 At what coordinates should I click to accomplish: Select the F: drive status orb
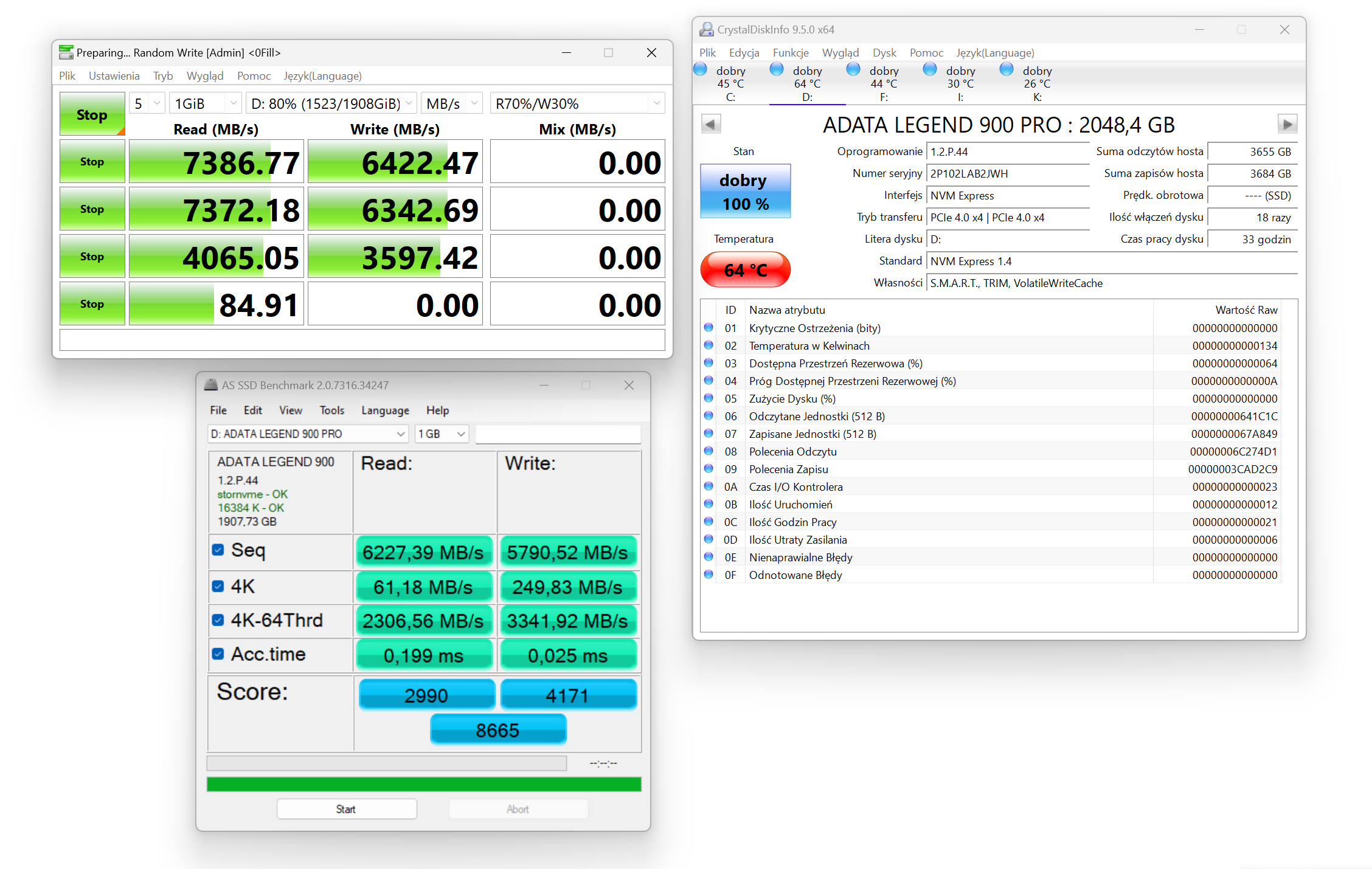pos(854,69)
